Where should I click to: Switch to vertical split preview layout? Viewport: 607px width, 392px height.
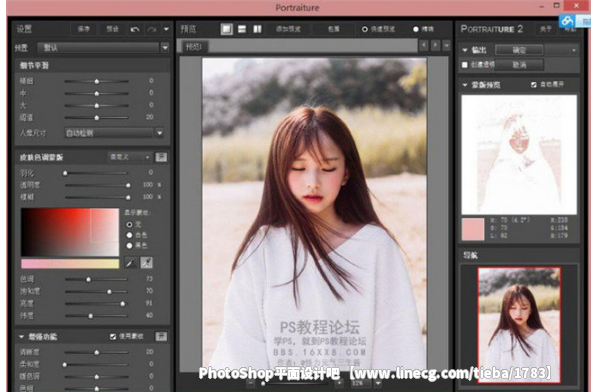point(257,29)
